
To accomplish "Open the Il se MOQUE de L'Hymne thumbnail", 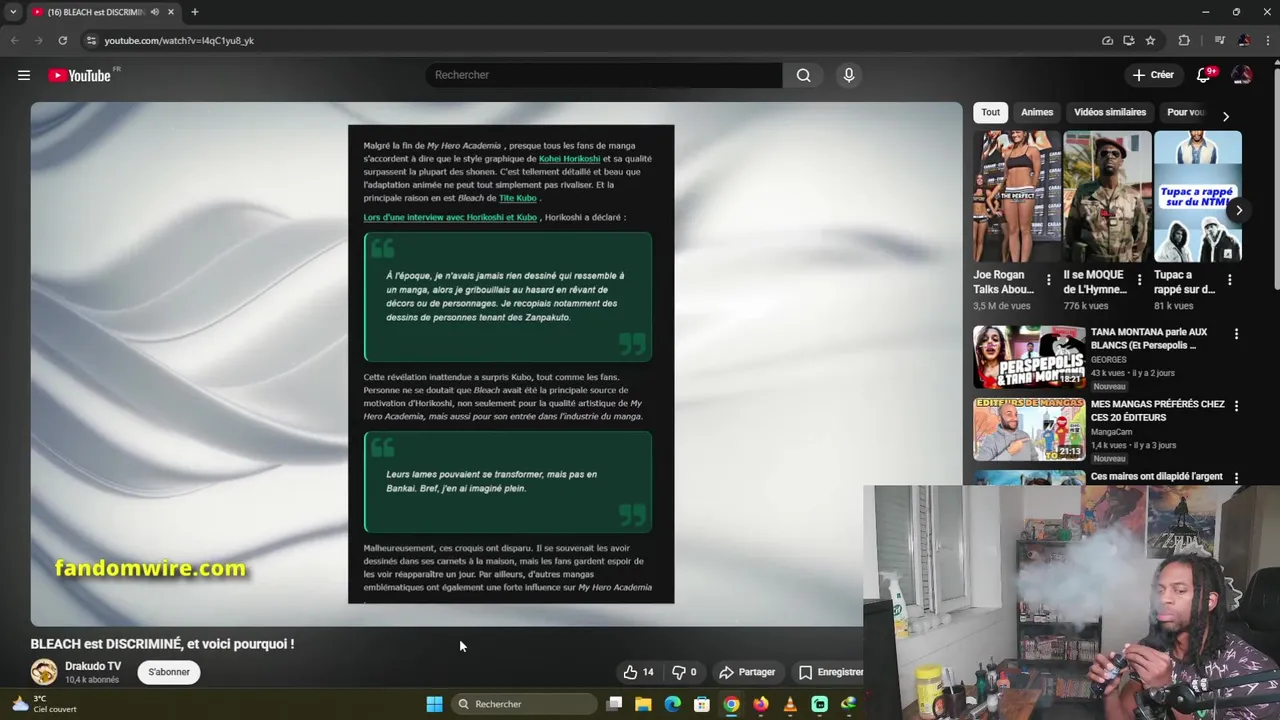I will tap(1107, 196).
